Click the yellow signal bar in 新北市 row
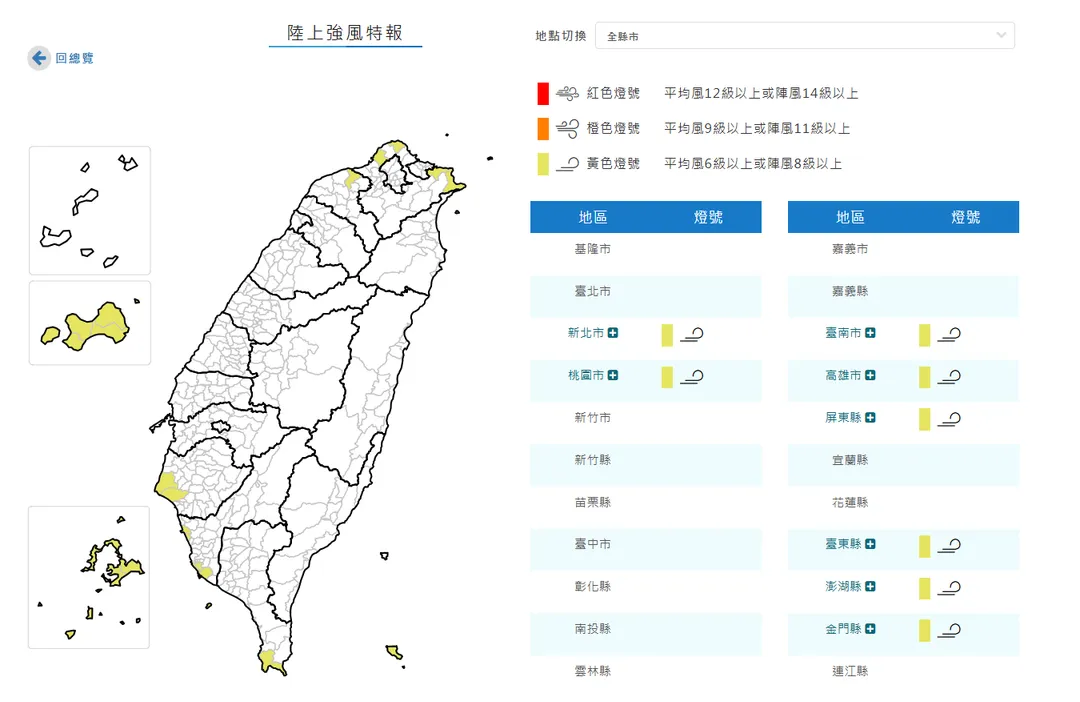 click(x=667, y=335)
